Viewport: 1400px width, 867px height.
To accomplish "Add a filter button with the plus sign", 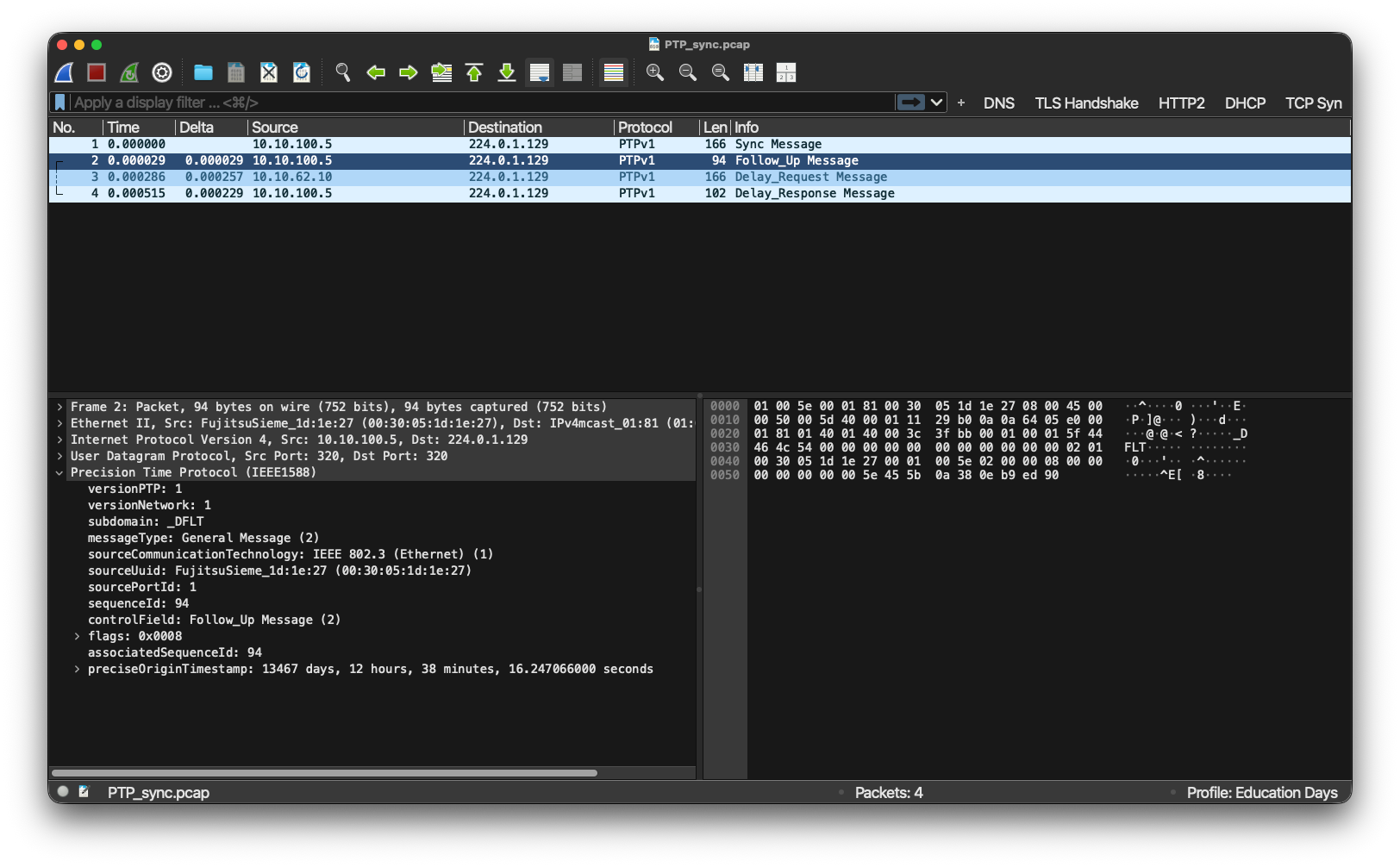I will point(961,103).
